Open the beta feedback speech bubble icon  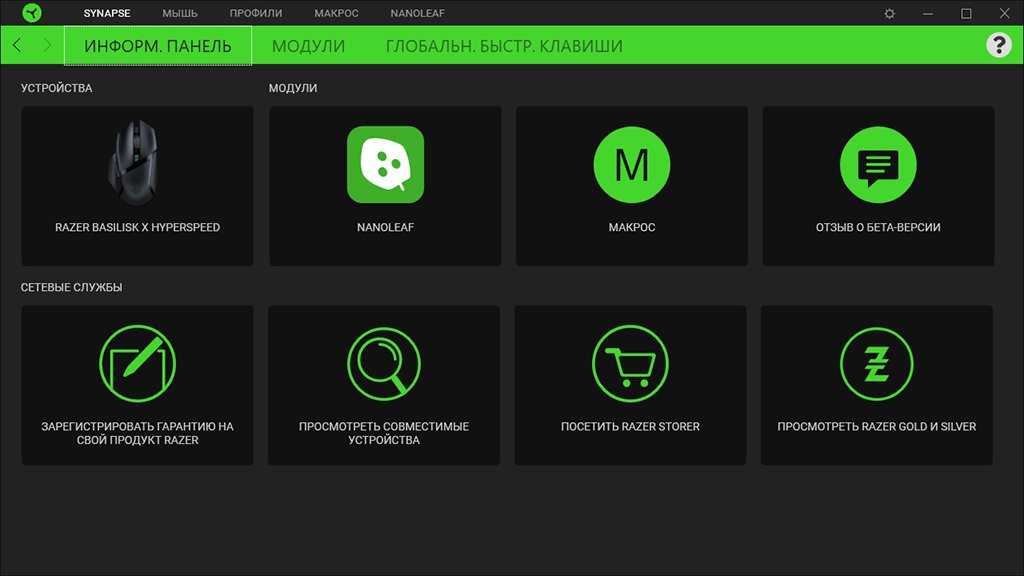pyautogui.click(x=878, y=165)
